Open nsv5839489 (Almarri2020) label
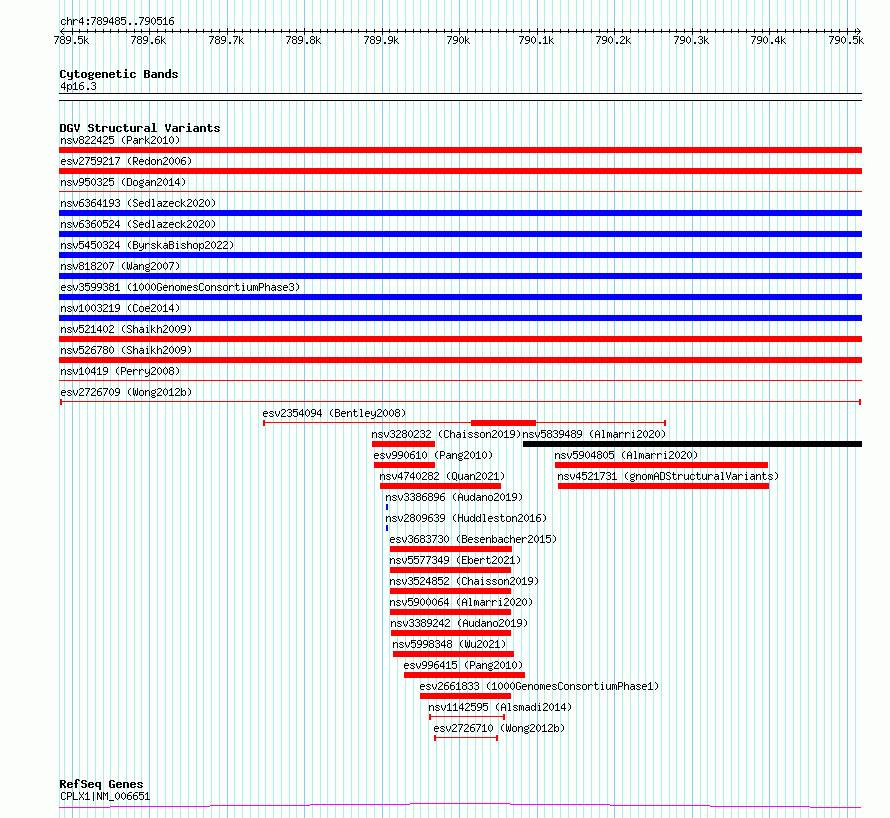This screenshot has width=890, height=818. (x=594, y=434)
